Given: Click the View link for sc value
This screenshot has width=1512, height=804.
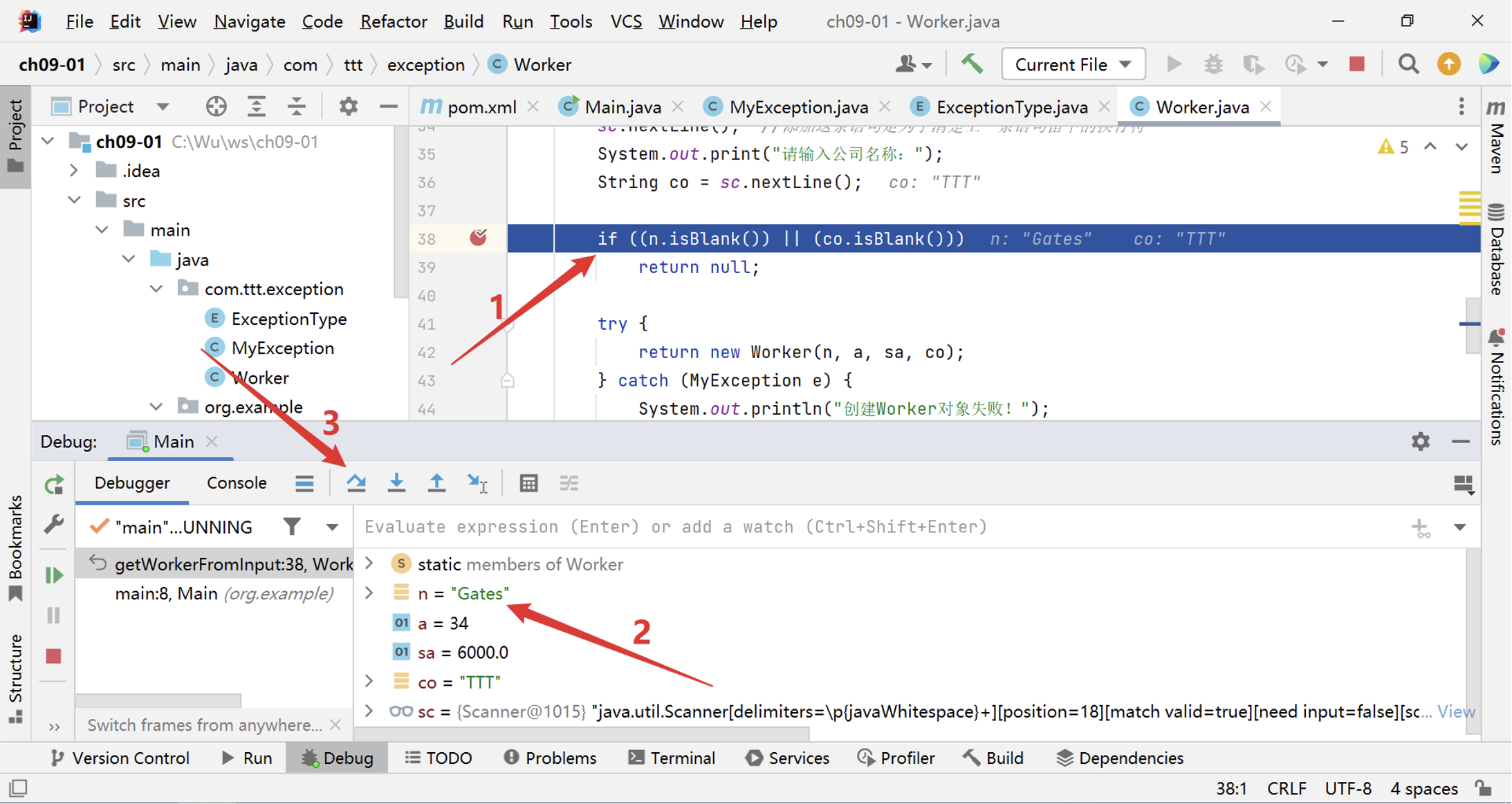Looking at the screenshot, I should 1456,711.
